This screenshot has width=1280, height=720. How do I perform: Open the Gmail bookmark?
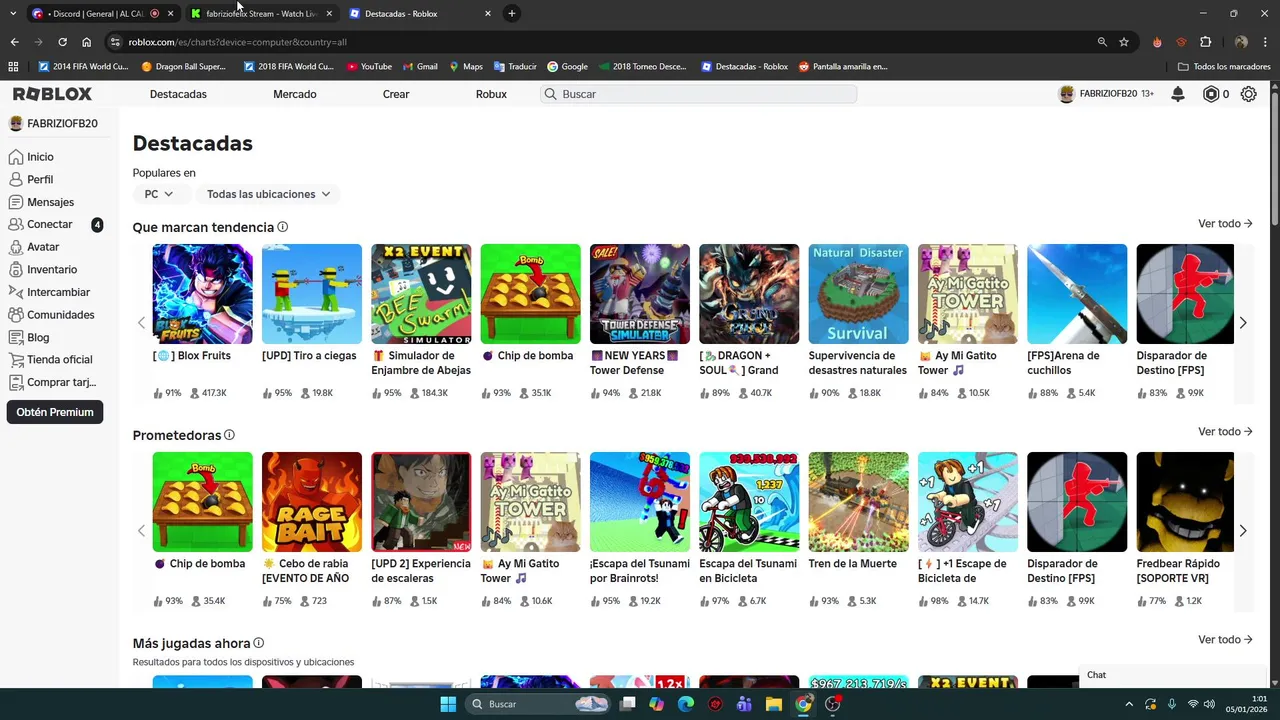(420, 67)
